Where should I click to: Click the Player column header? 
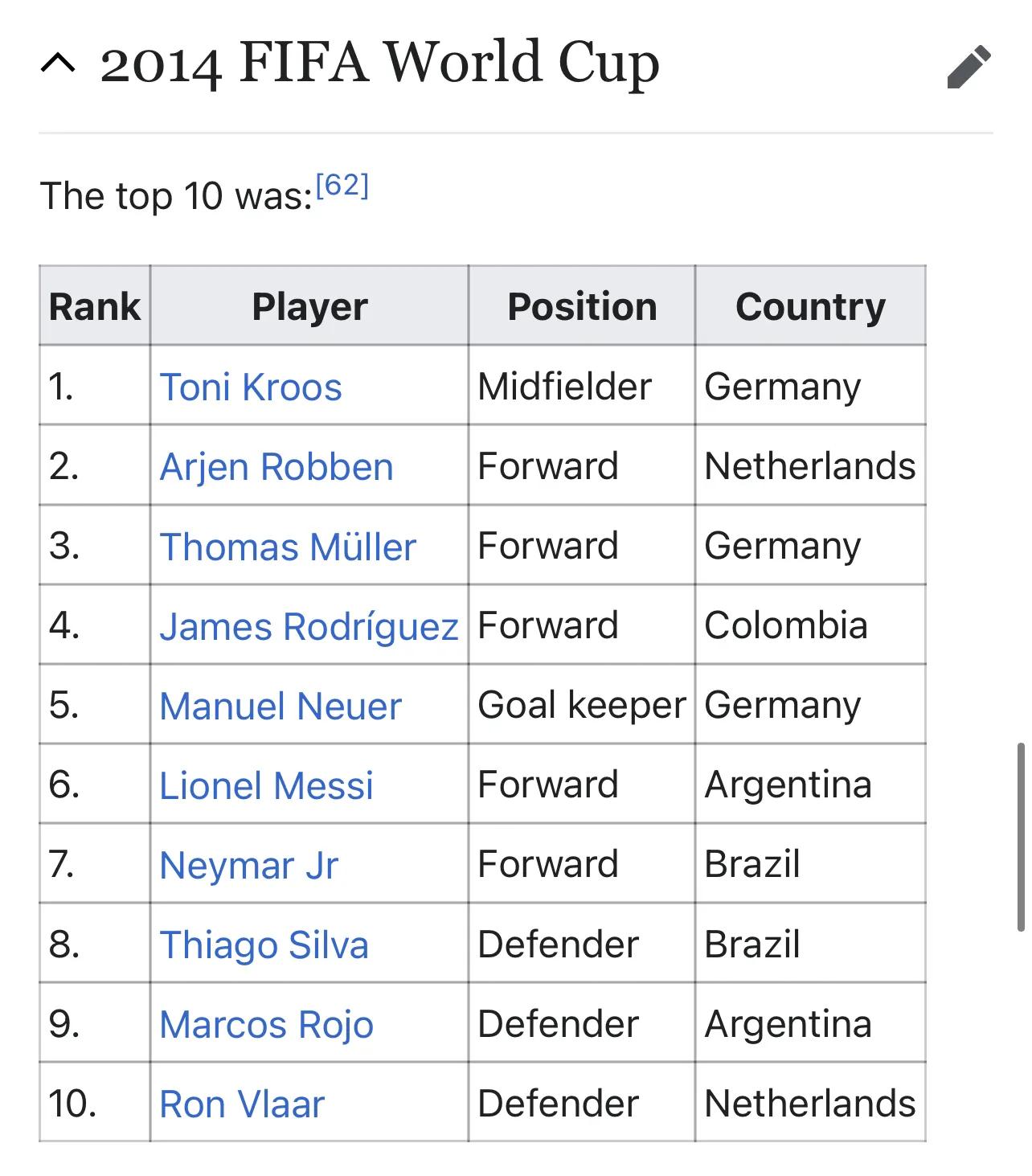309,306
